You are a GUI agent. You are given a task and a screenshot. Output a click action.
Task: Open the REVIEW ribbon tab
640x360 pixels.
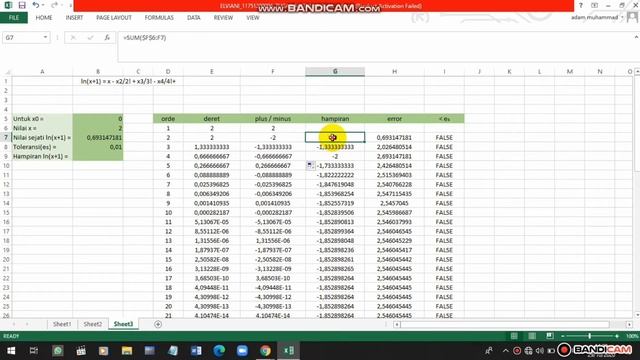tap(223, 18)
